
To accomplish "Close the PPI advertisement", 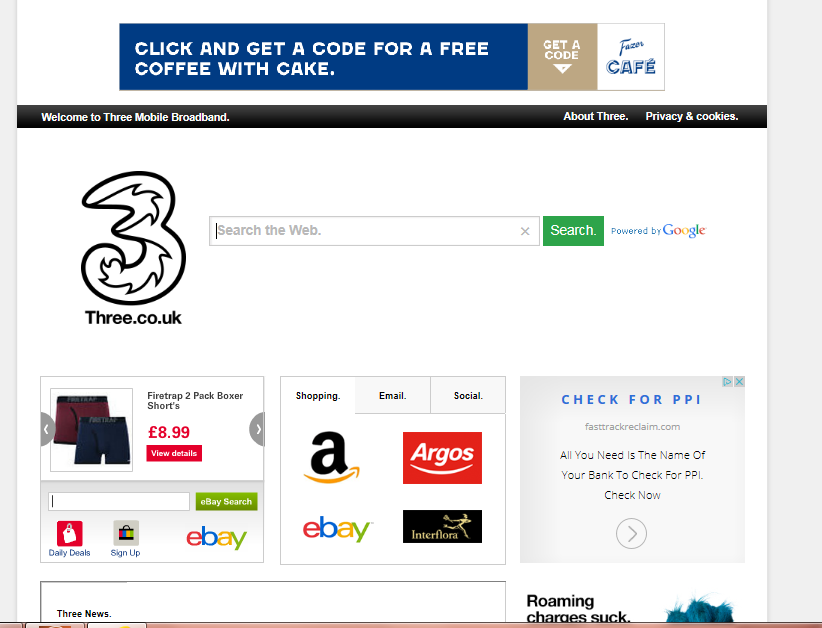I will click(739, 382).
